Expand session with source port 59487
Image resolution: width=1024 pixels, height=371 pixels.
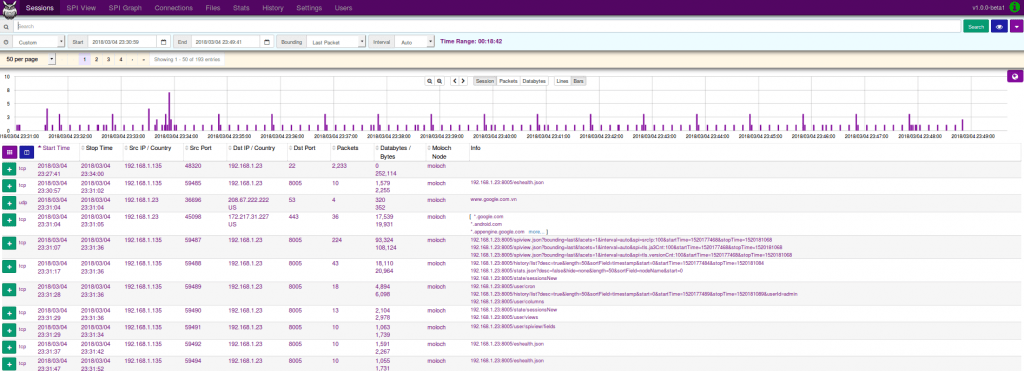point(9,243)
